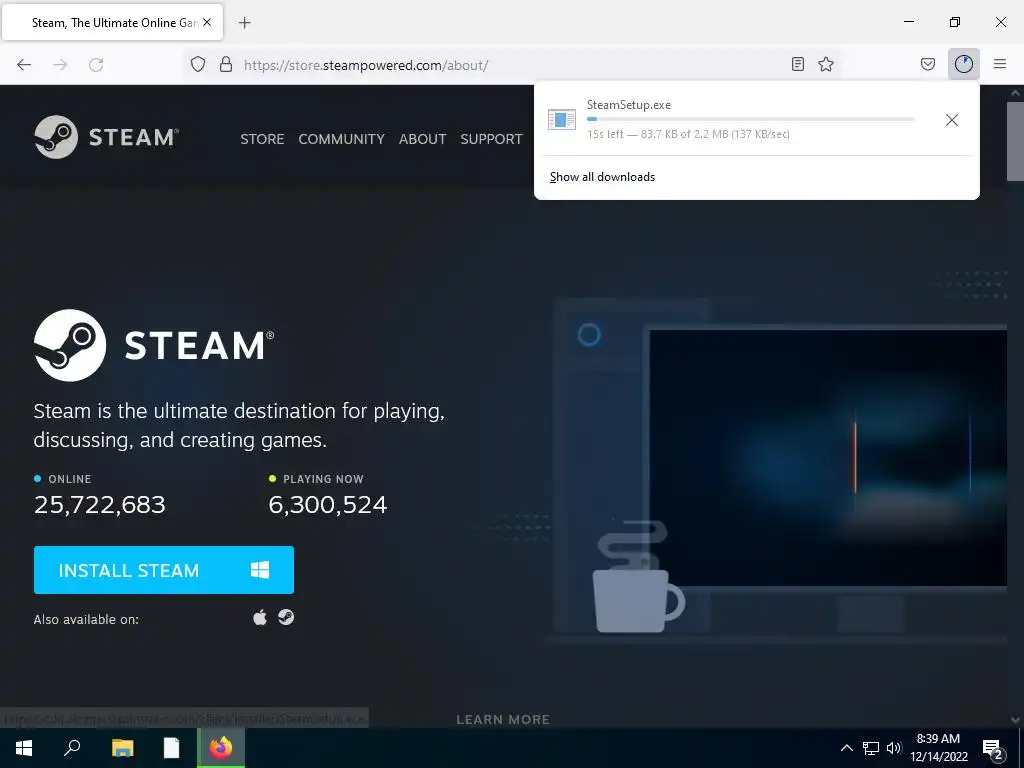Click the SteamSetup.exe download name
The height and width of the screenshot is (768, 1024).
(x=628, y=104)
